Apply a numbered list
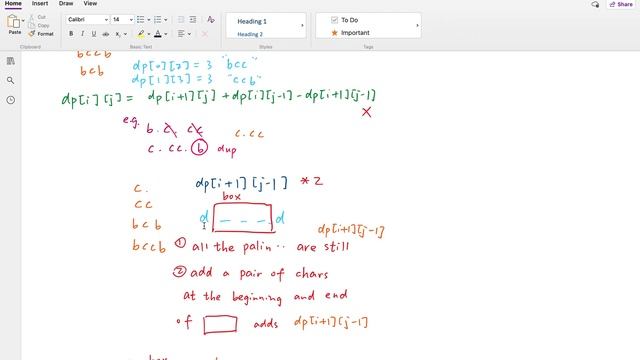The height and width of the screenshot is (360, 640). tap(158, 20)
